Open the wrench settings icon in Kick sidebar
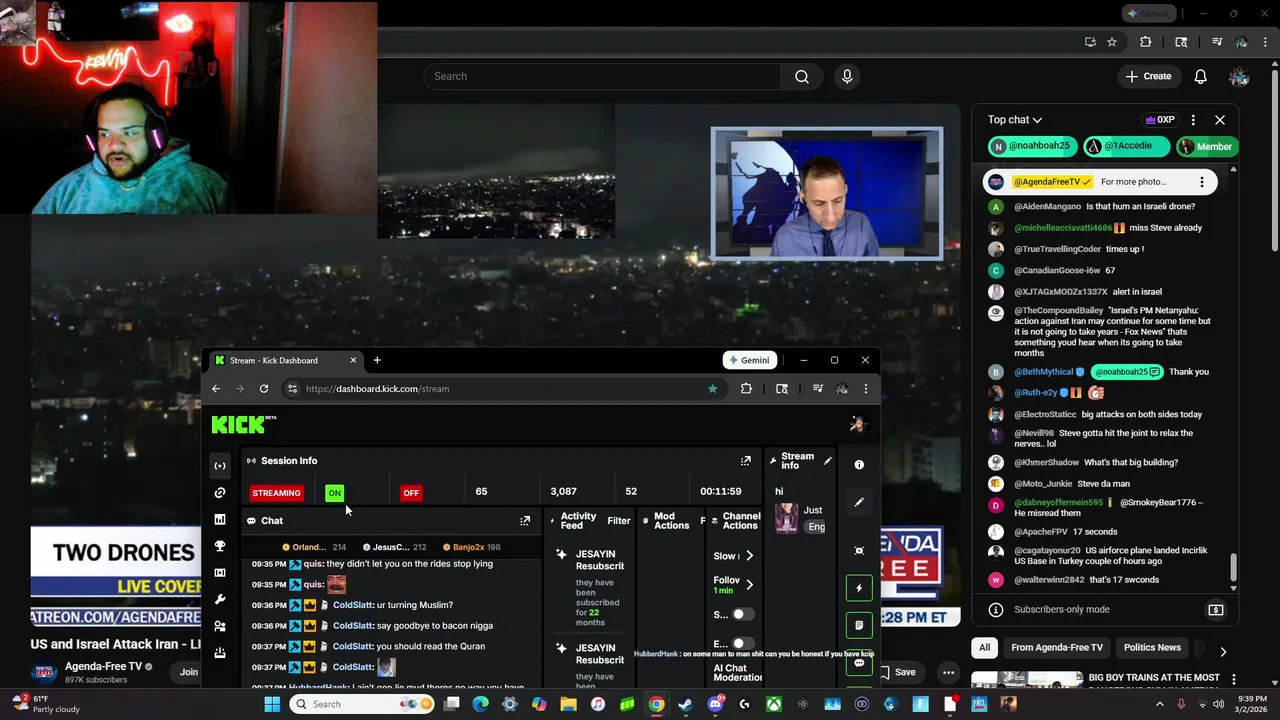The image size is (1280, 720). coord(220,600)
